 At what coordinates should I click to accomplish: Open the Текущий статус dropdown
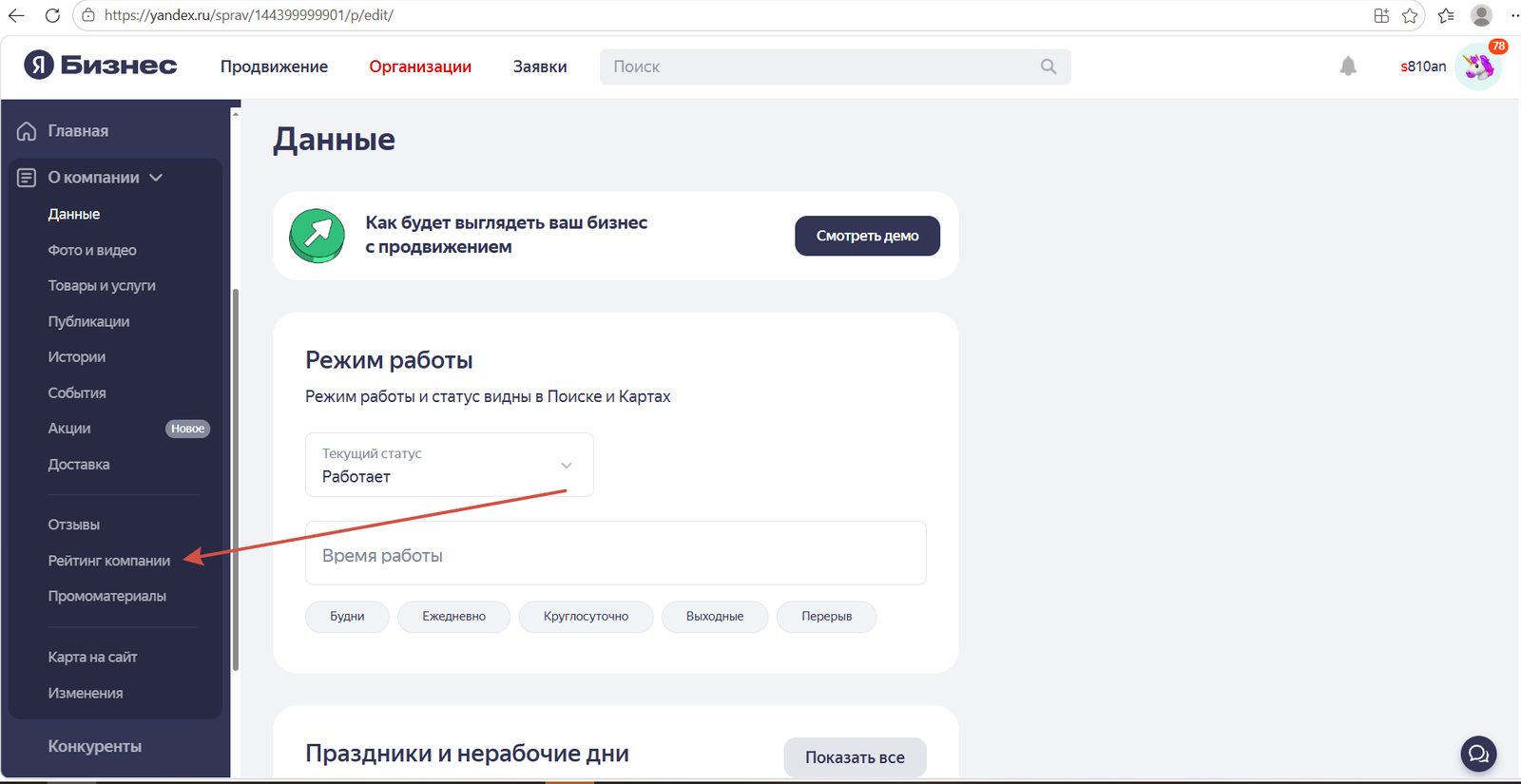click(x=450, y=465)
